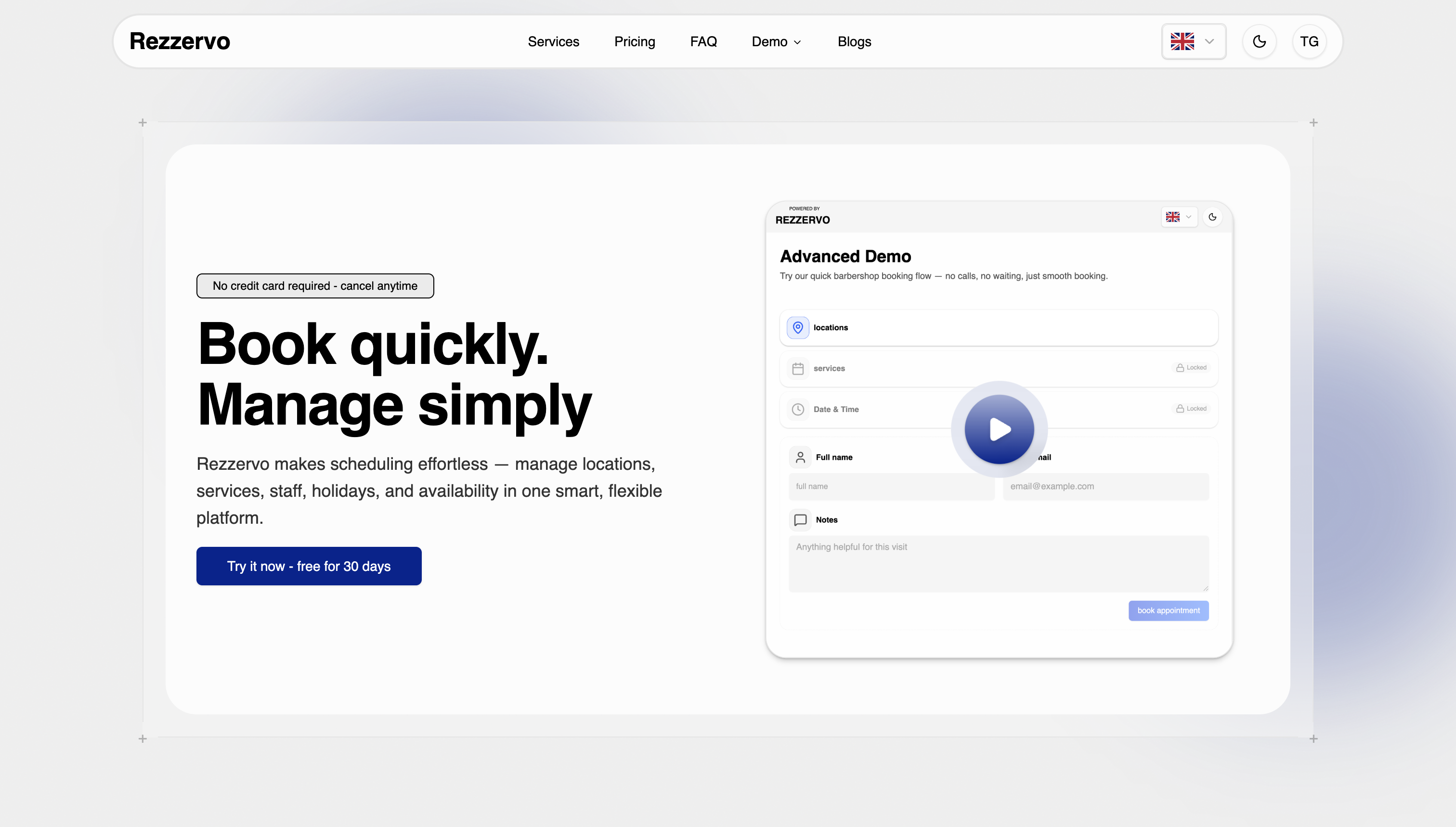Click the Rezzervo makes scheduling effortless paragraph
Viewport: 1456px width, 827px height.
tap(429, 491)
